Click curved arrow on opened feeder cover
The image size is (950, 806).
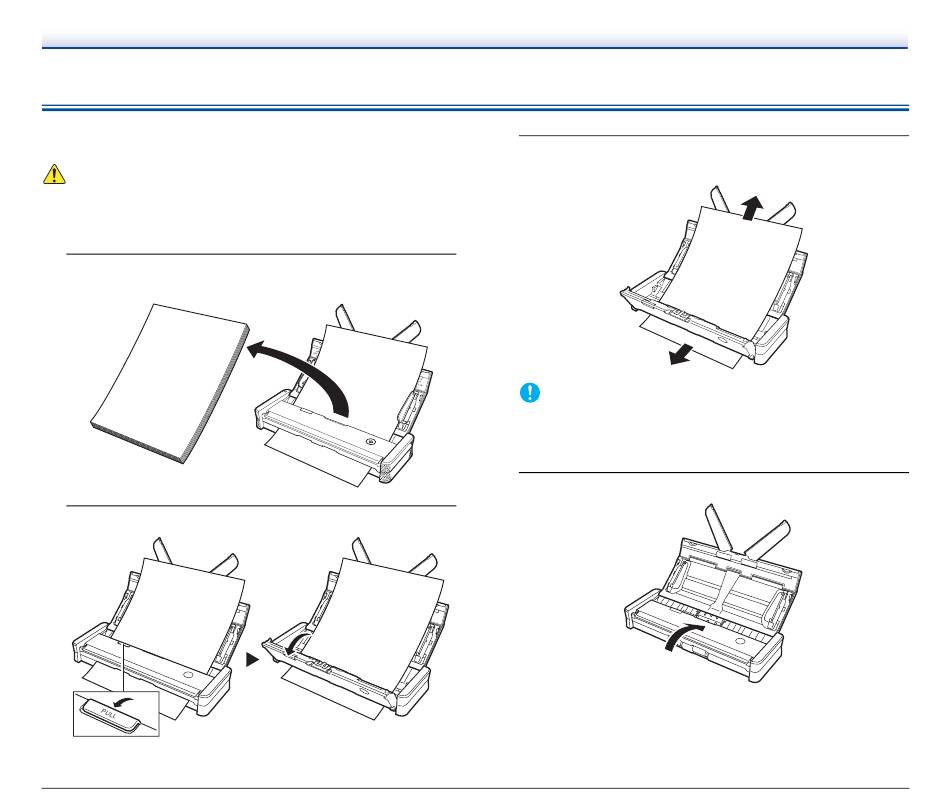pyautogui.click(x=297, y=645)
